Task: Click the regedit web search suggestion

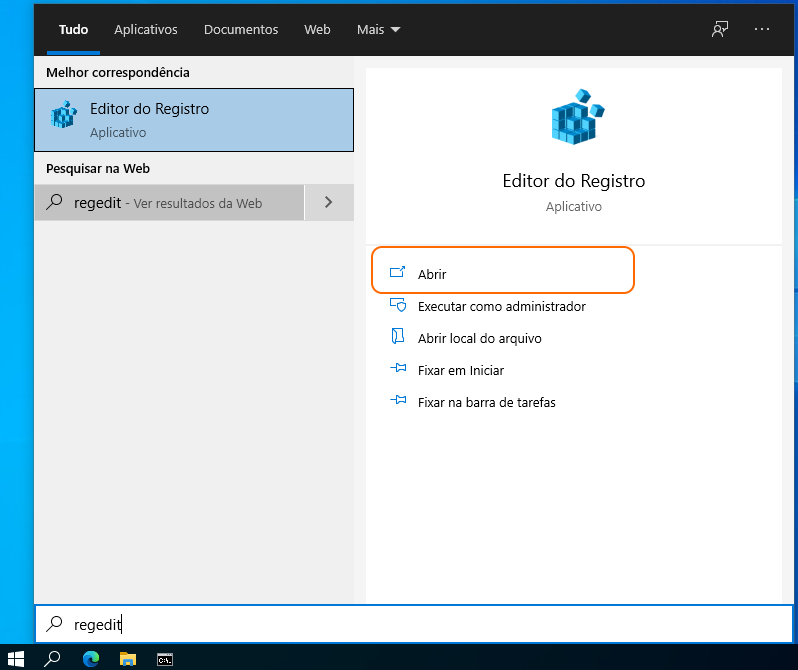Action: (x=169, y=203)
